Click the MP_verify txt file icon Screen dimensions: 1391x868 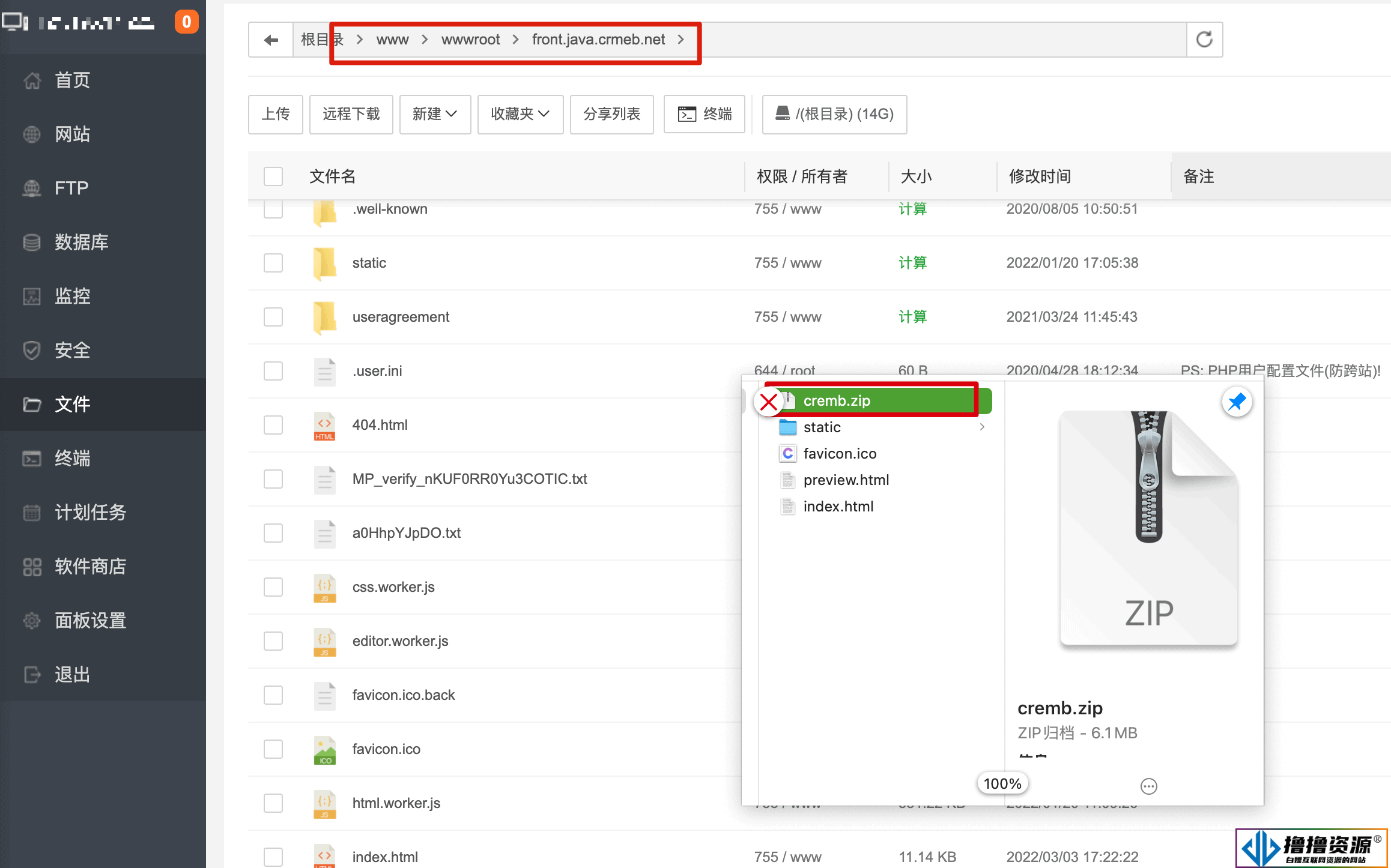(x=325, y=479)
